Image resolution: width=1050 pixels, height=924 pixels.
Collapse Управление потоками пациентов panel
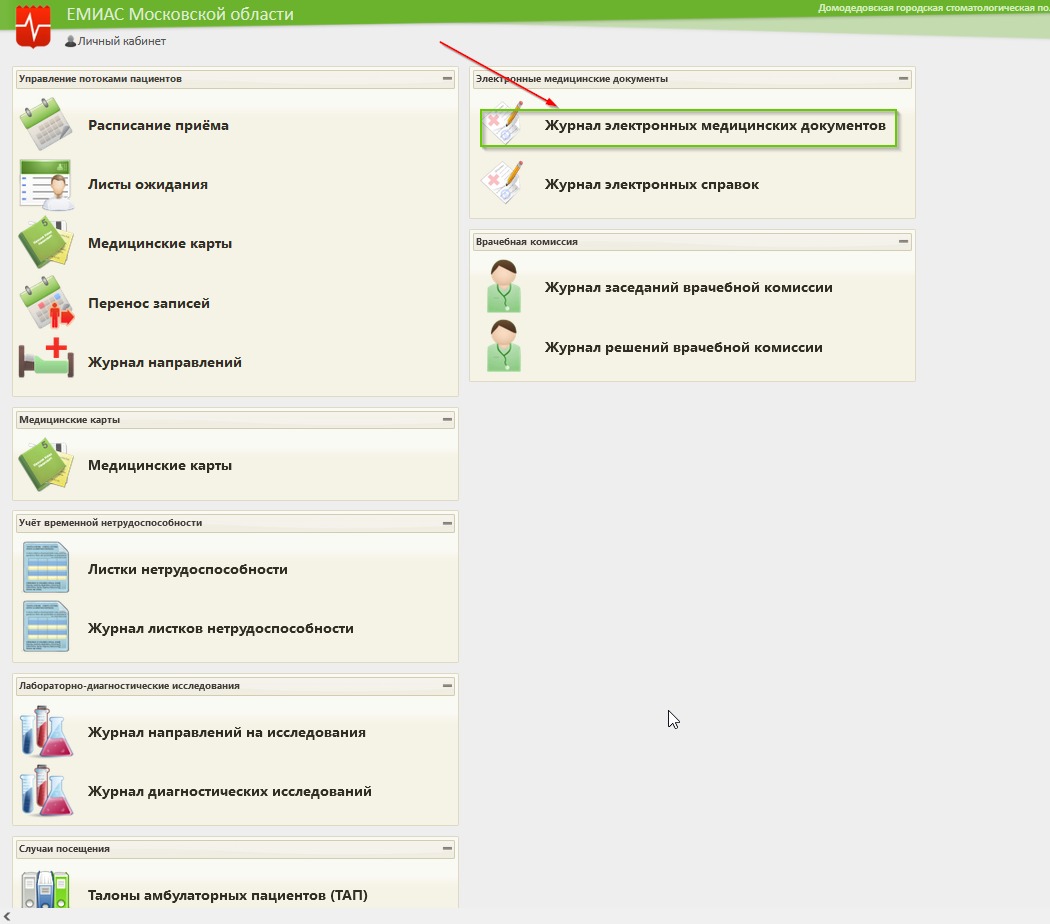click(x=447, y=78)
